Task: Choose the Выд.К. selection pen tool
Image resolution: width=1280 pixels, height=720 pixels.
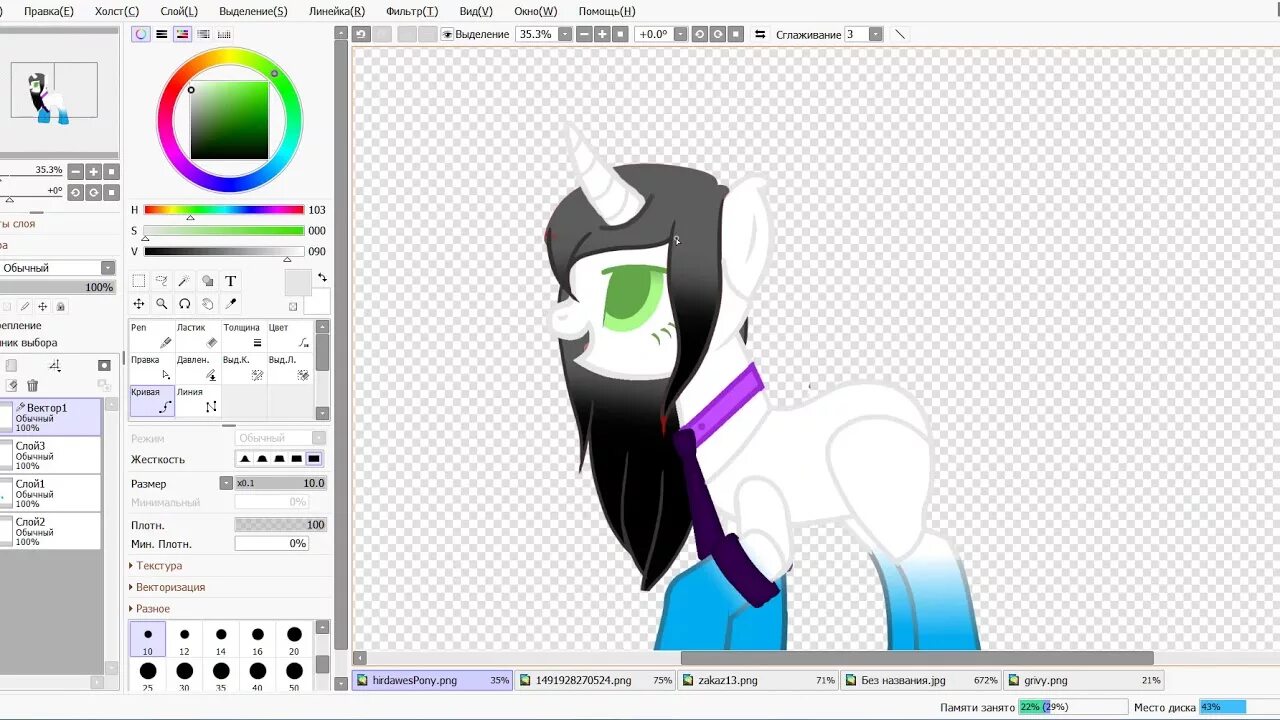Action: click(x=244, y=368)
